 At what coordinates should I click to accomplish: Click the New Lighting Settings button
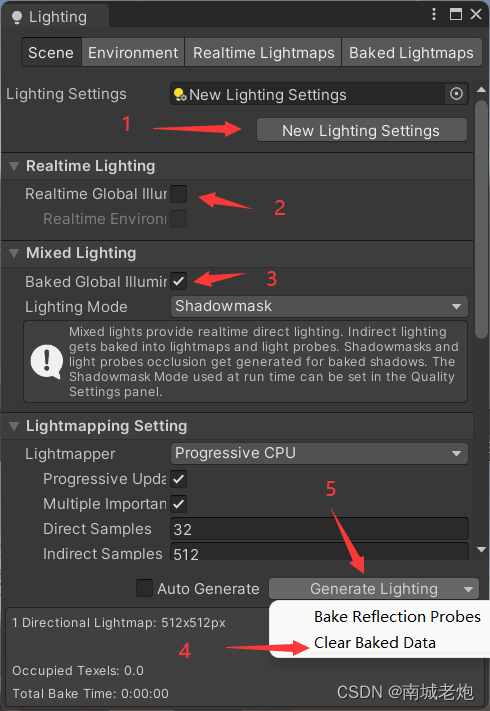pyautogui.click(x=362, y=131)
